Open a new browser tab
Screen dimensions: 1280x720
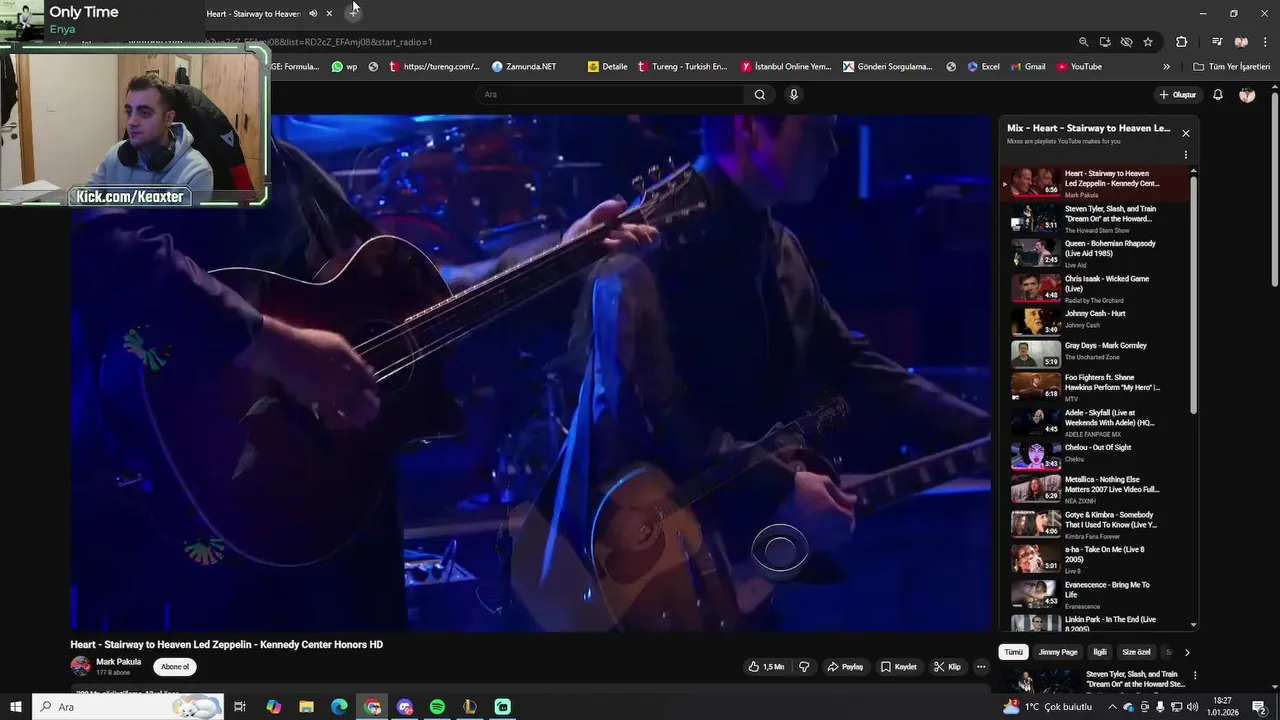[x=353, y=13]
